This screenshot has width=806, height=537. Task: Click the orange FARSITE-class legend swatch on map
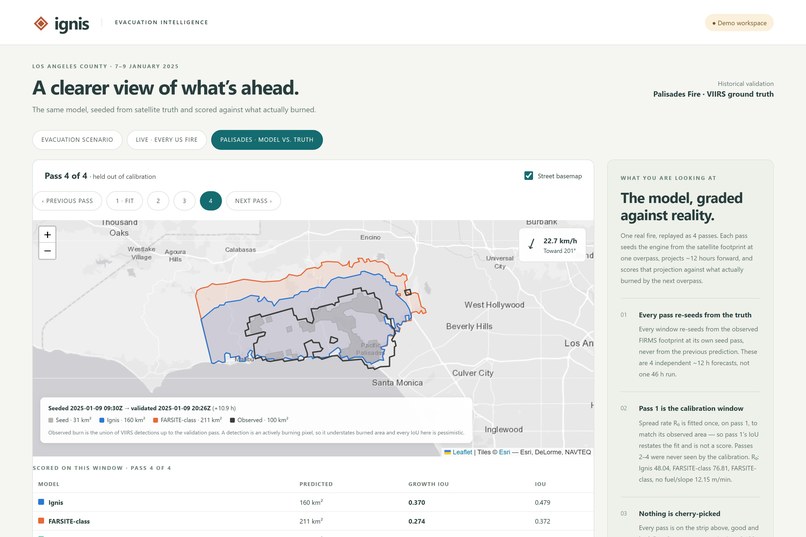155,420
